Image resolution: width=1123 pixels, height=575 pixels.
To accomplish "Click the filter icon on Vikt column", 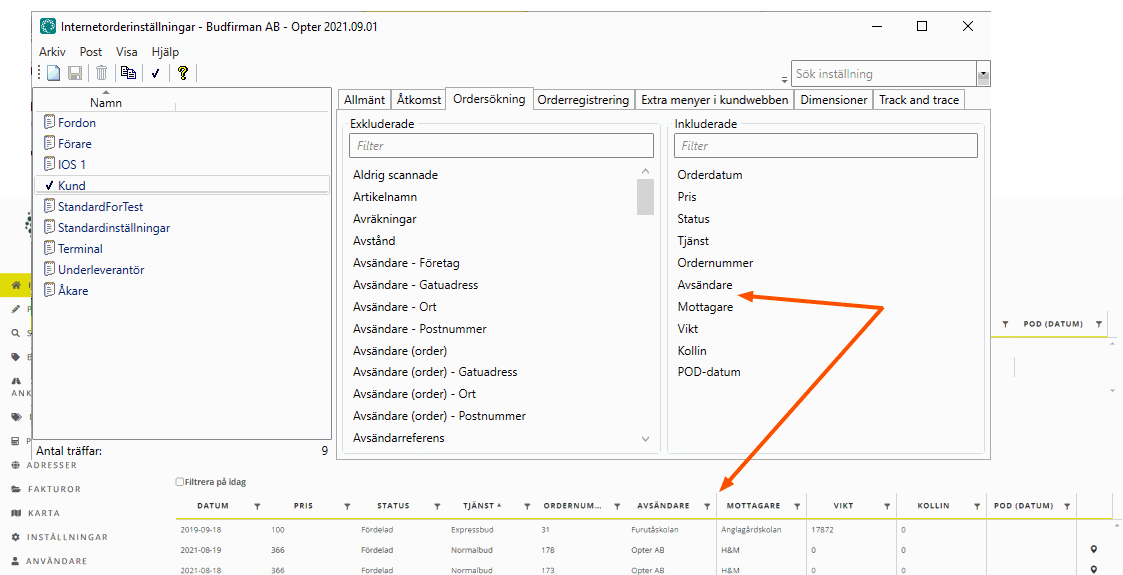I will 887,506.
